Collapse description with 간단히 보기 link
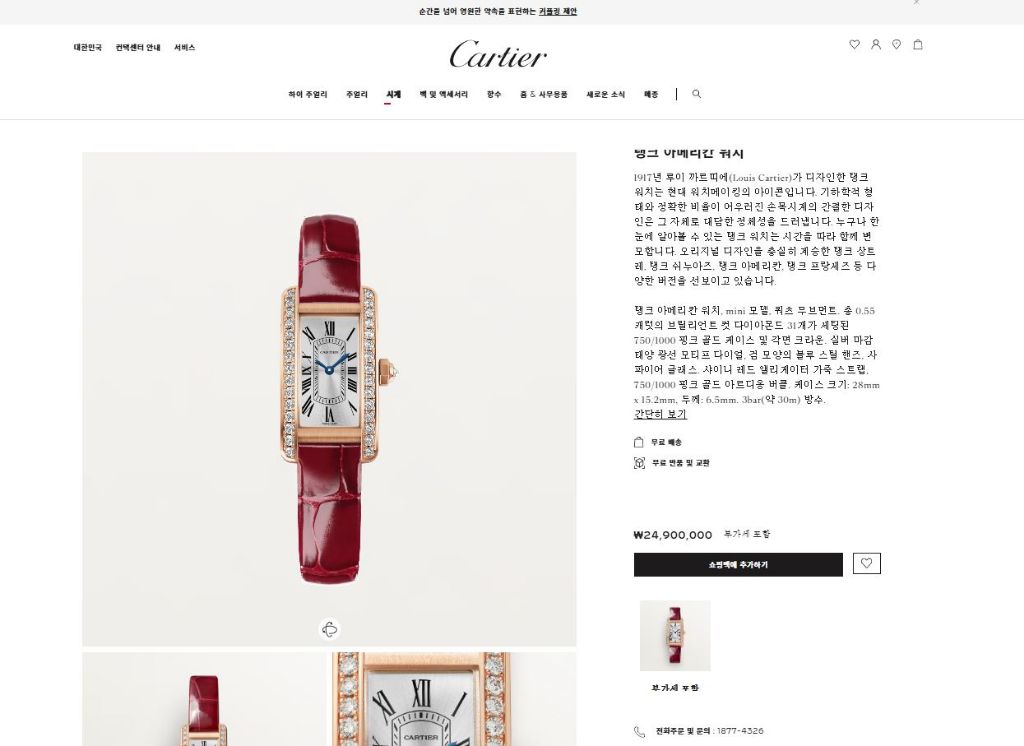Screen dimensions: 1024x746 (660, 414)
